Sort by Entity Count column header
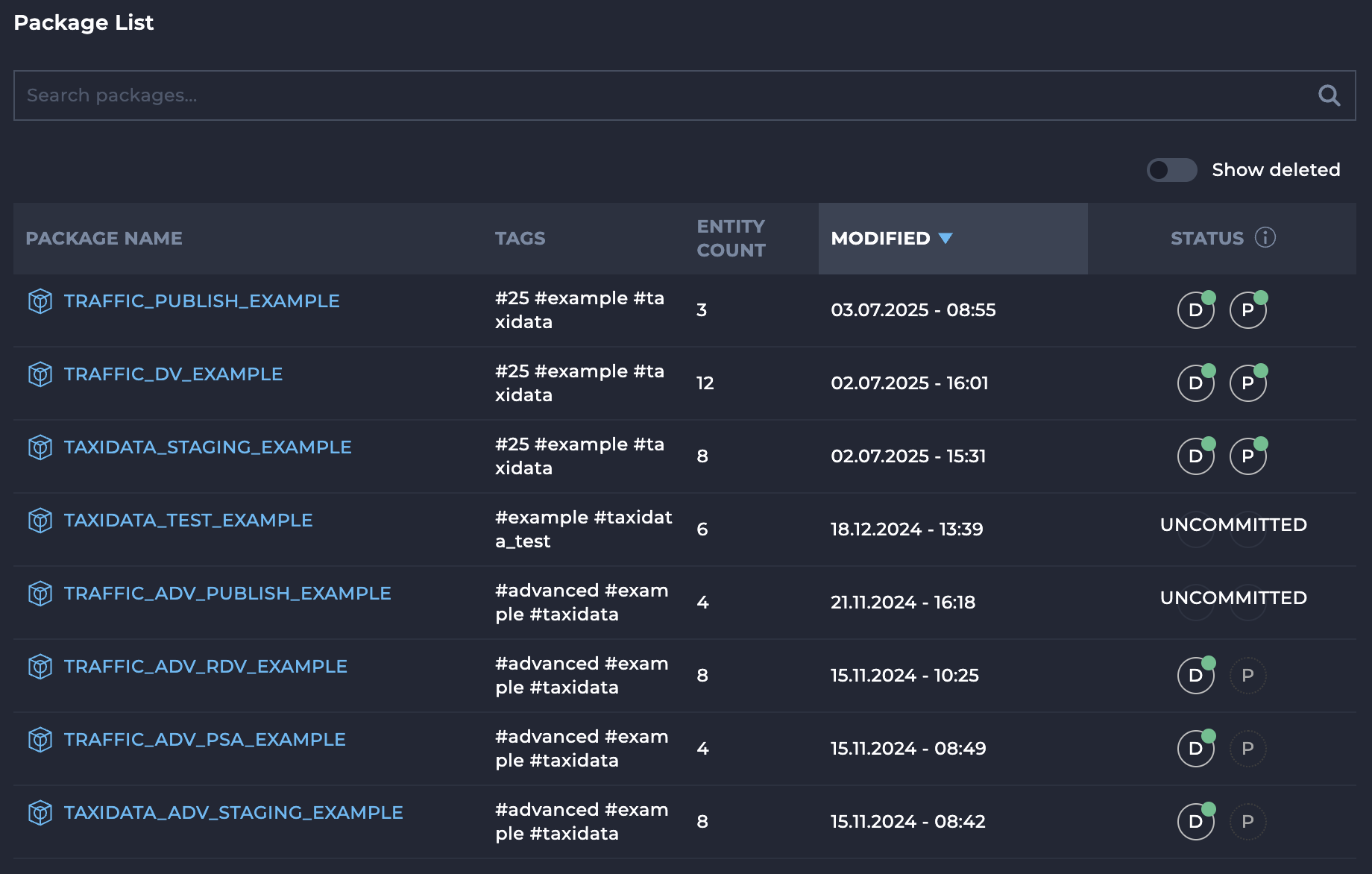This screenshot has width=1372, height=874. [x=731, y=239]
